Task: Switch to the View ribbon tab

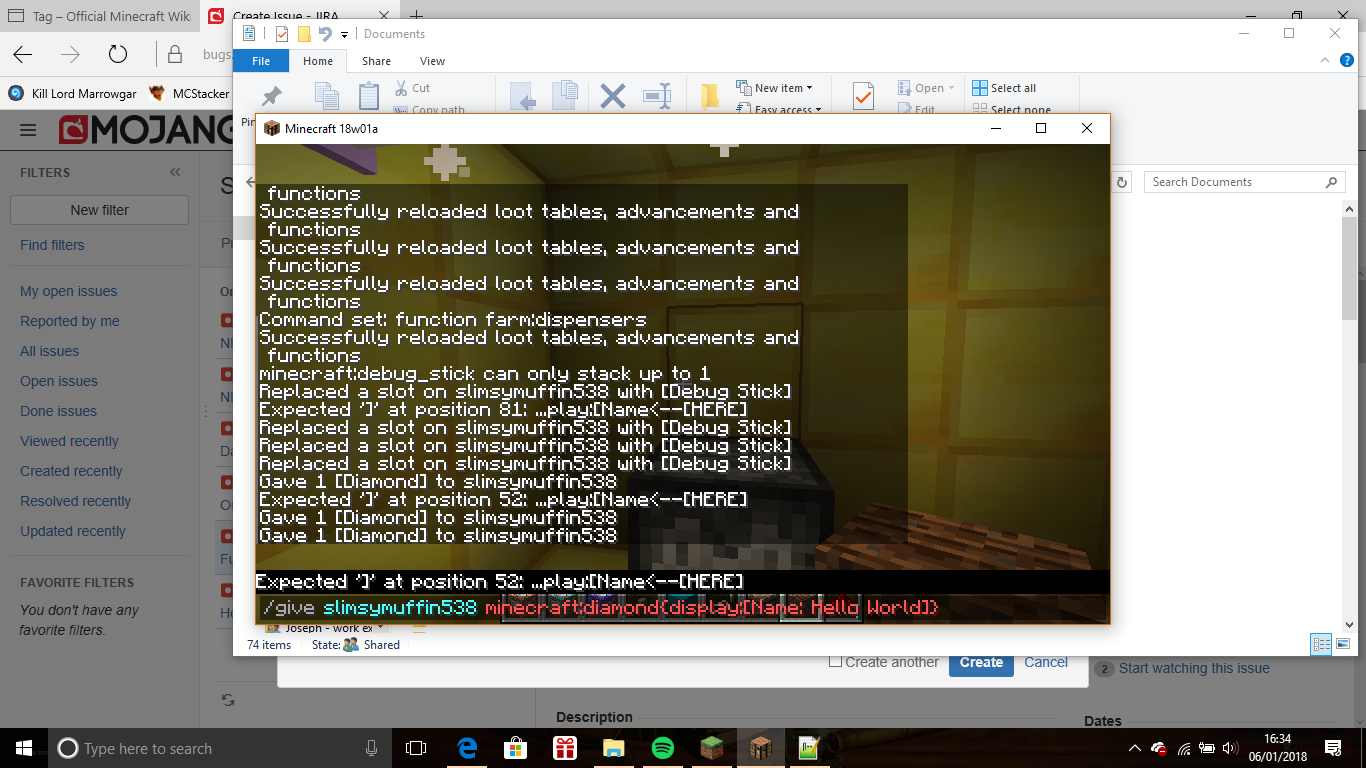Action: pos(432,61)
